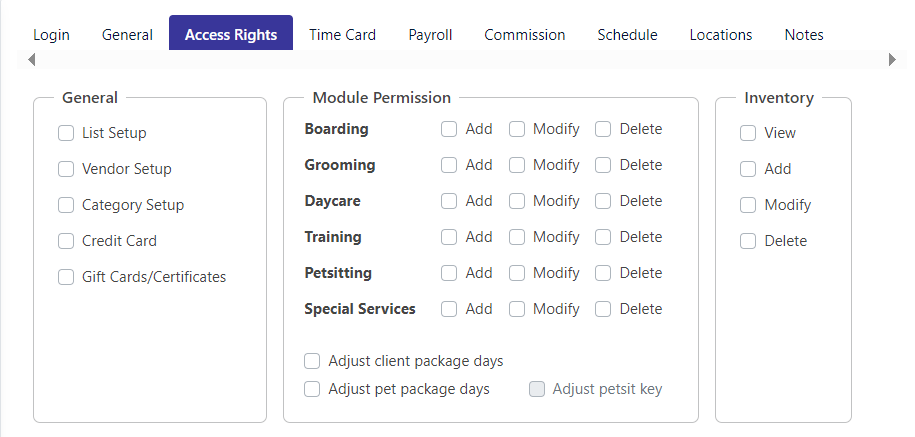This screenshot has width=915, height=437.
Task: Open the Payroll tab
Action: click(430, 35)
